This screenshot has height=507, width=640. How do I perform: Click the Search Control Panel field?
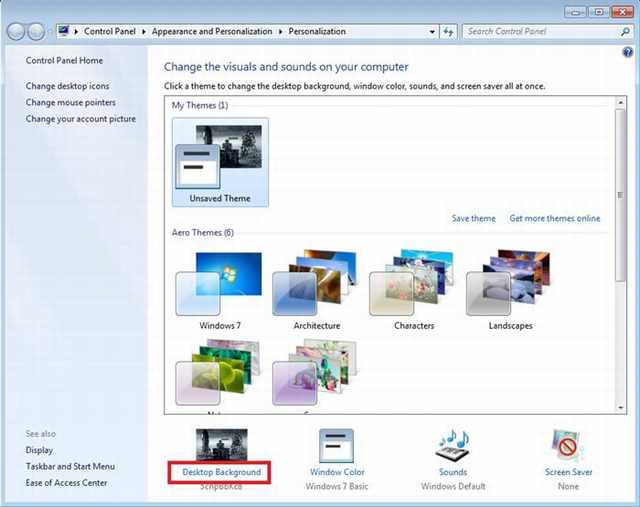(x=540, y=31)
